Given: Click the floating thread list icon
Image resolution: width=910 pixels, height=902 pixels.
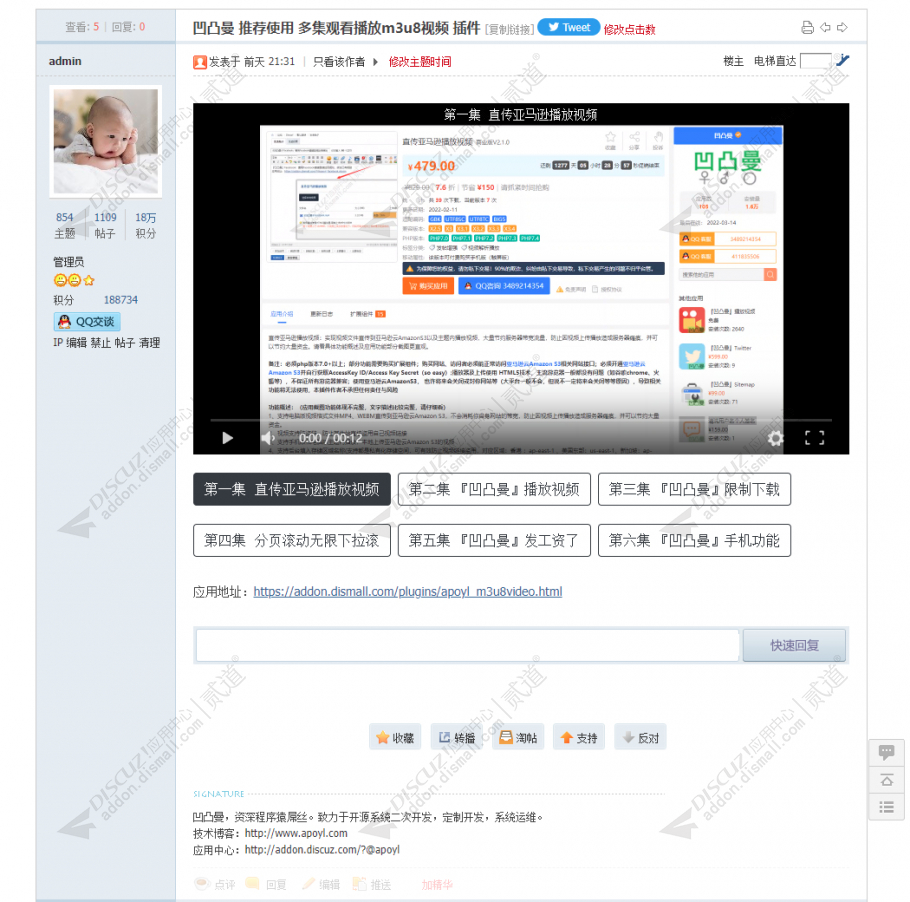Looking at the screenshot, I should click(x=886, y=807).
